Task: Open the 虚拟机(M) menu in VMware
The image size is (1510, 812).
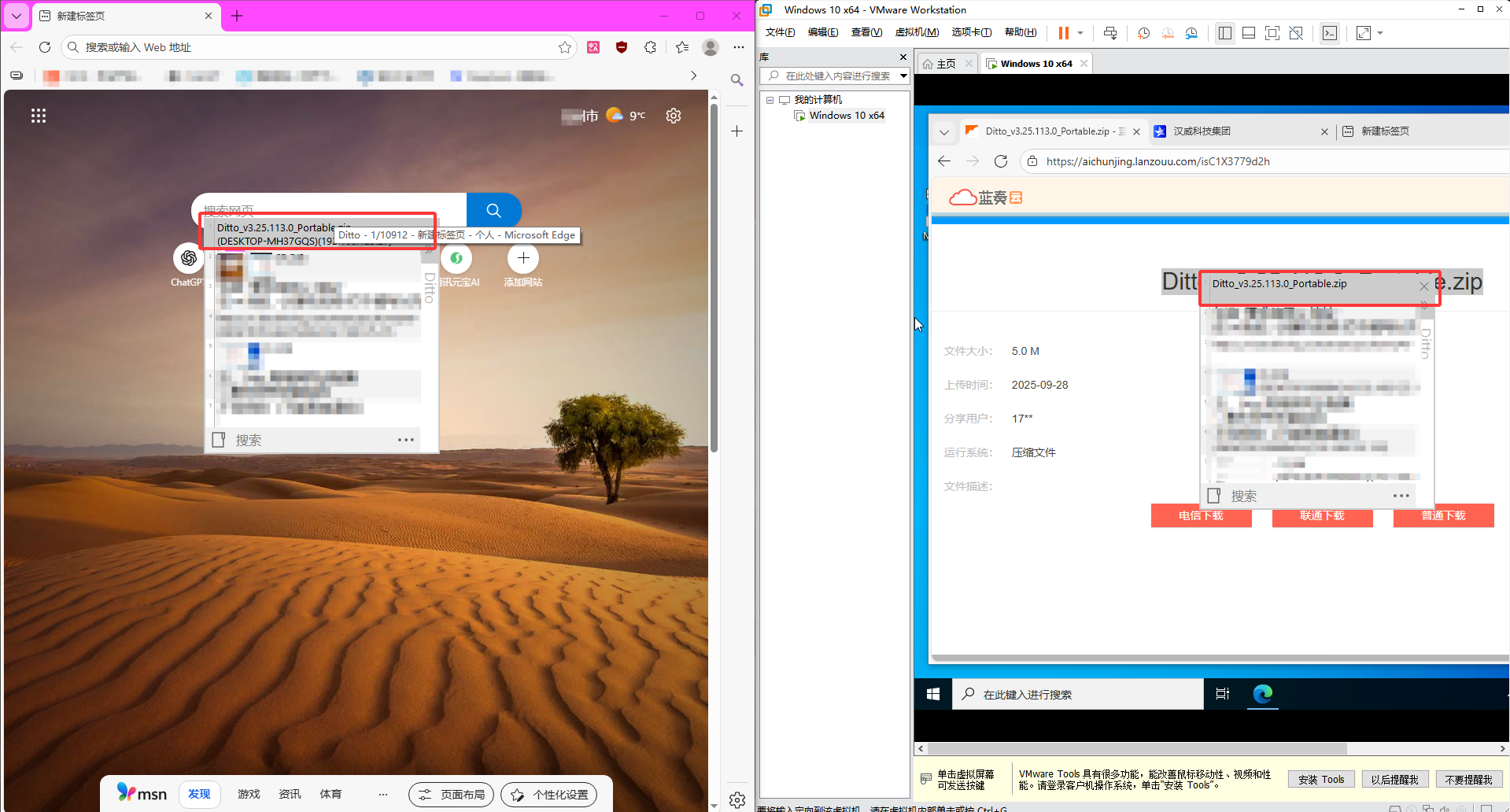Action: pos(917,32)
